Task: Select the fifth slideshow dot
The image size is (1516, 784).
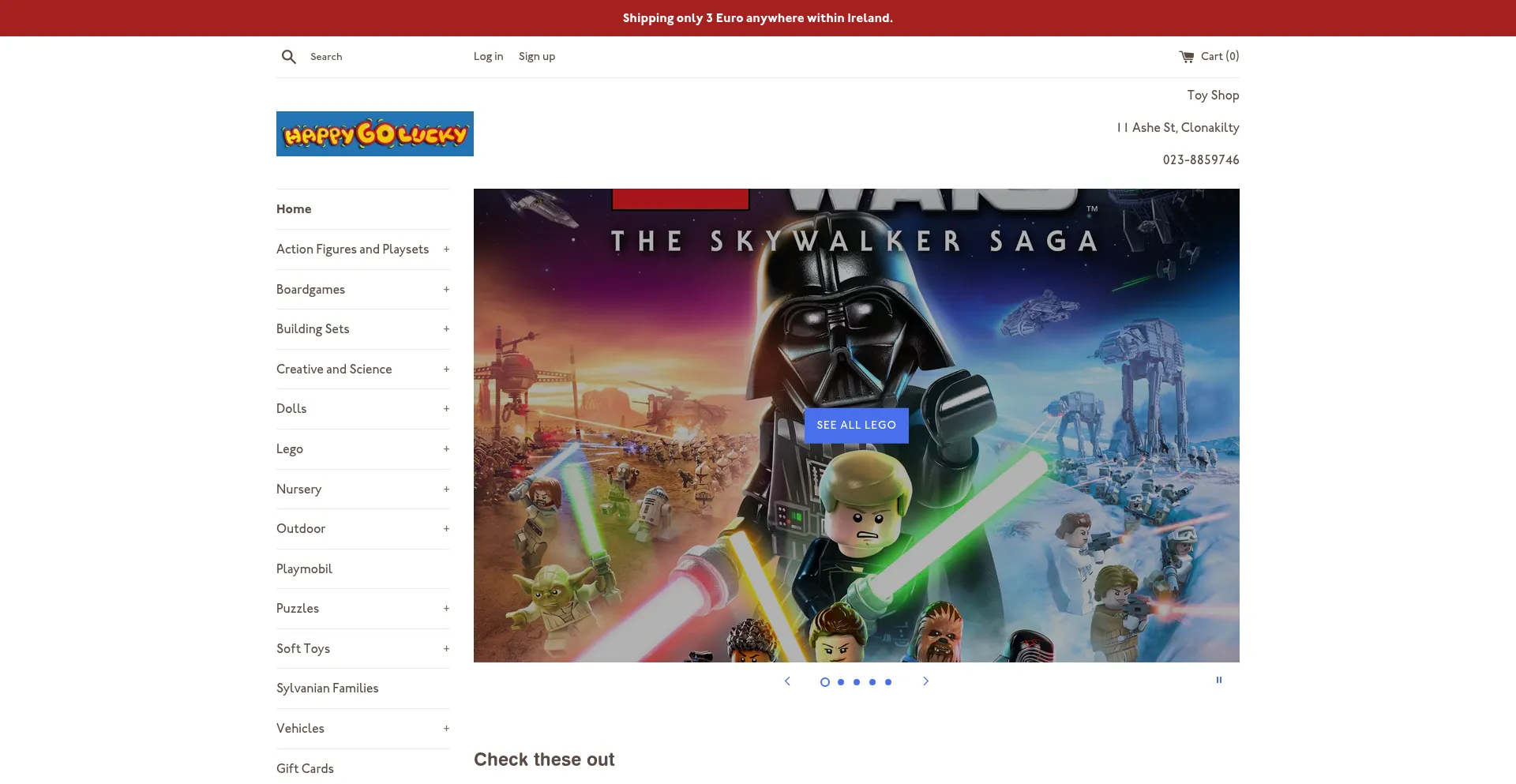Action: click(x=888, y=682)
